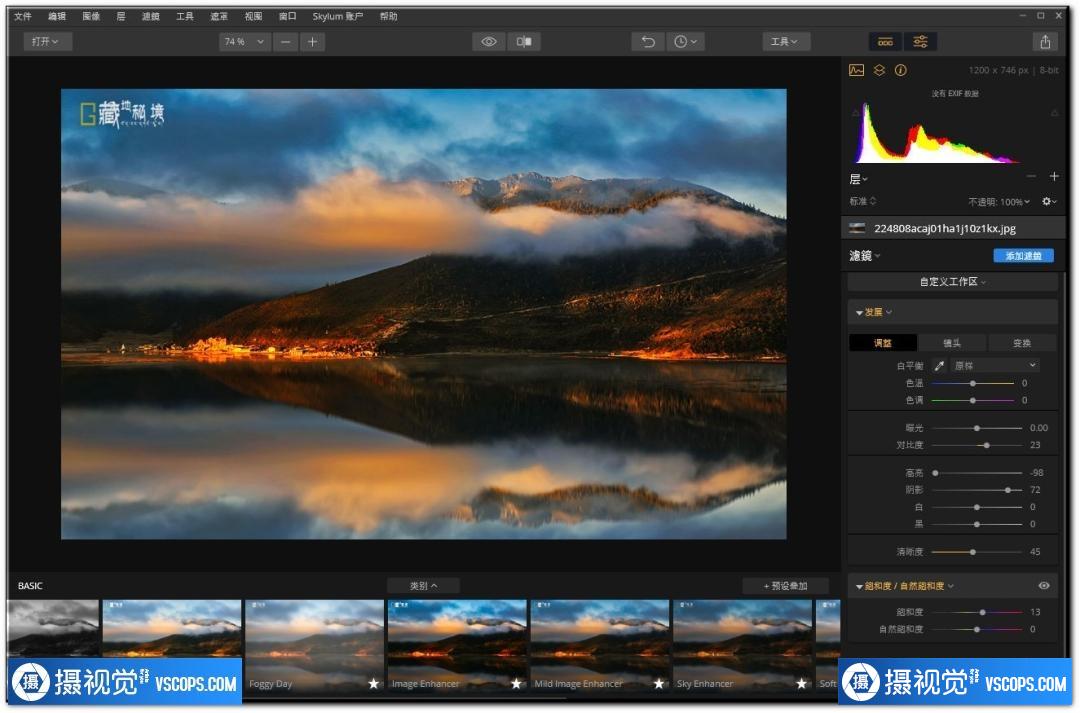
Task: Open the 视图 menu
Action: pos(253,17)
